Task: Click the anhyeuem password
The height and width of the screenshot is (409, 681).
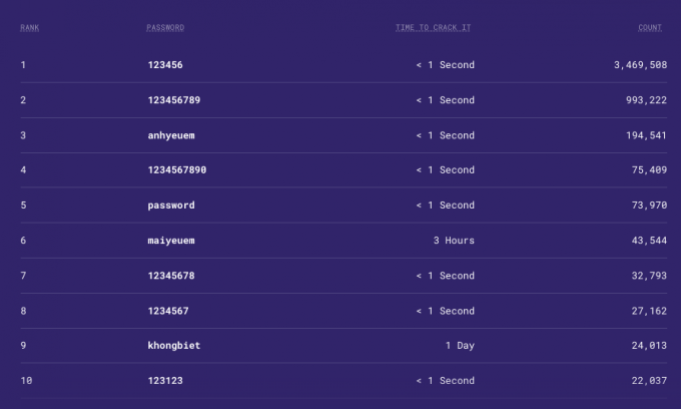Action: tap(171, 135)
